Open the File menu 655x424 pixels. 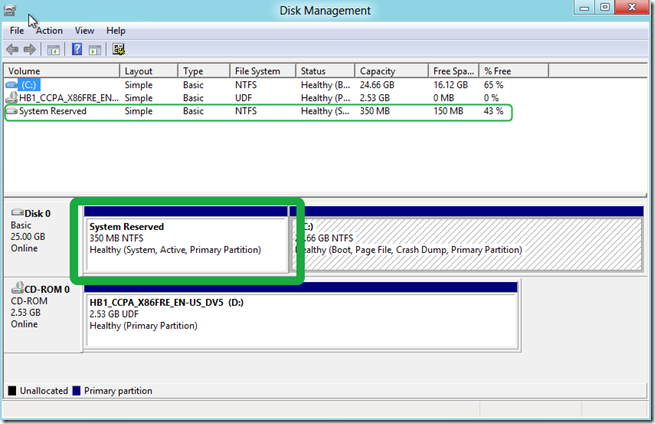(x=17, y=31)
